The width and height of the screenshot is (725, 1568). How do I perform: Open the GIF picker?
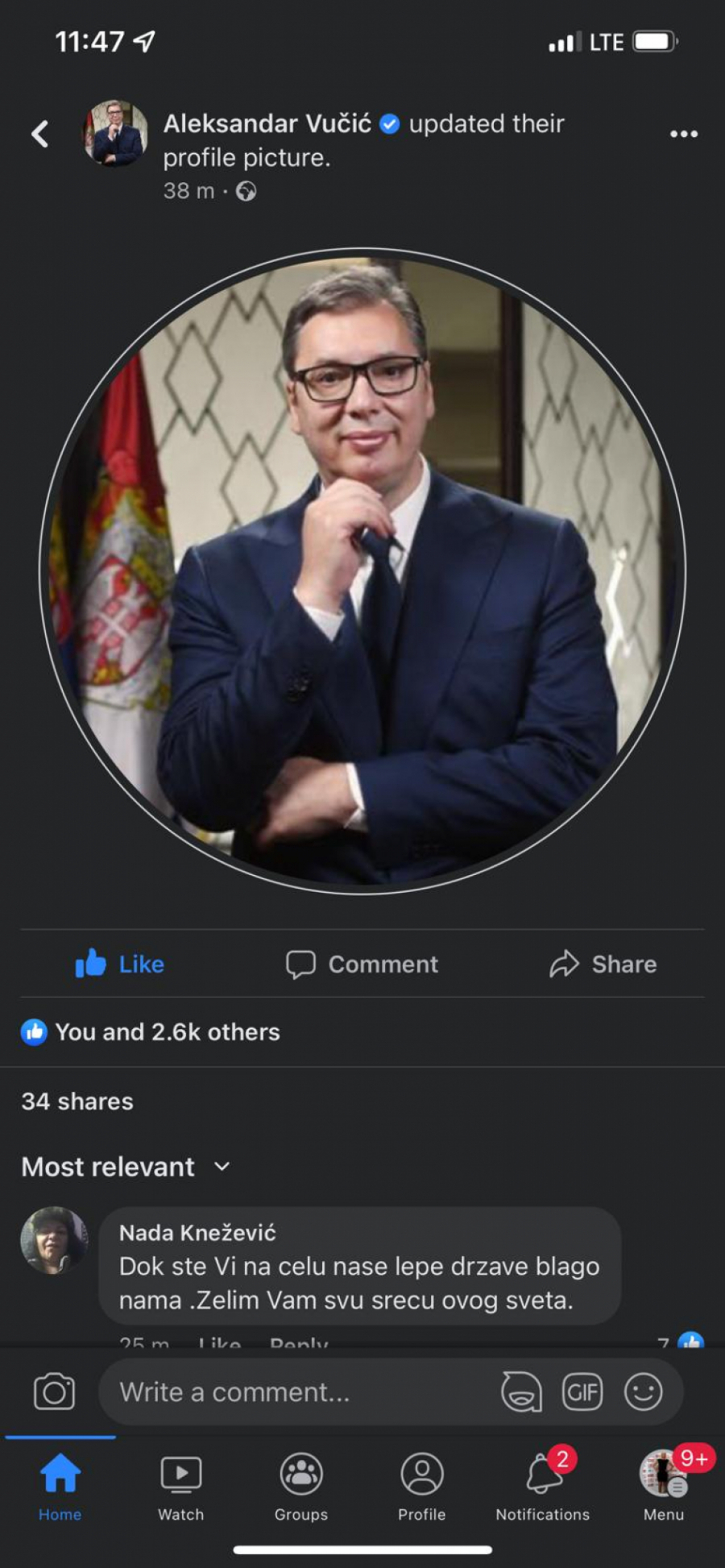click(x=582, y=1390)
